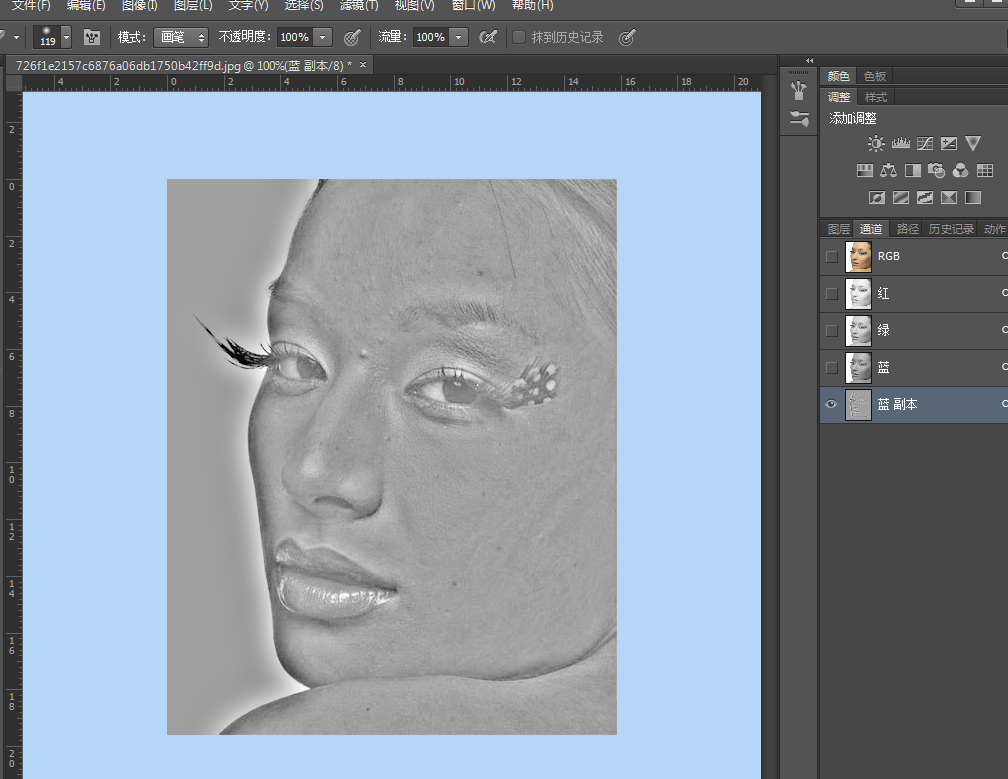Select the 红 channel thumbnail
Viewport: 1008px width, 779px height.
858,293
